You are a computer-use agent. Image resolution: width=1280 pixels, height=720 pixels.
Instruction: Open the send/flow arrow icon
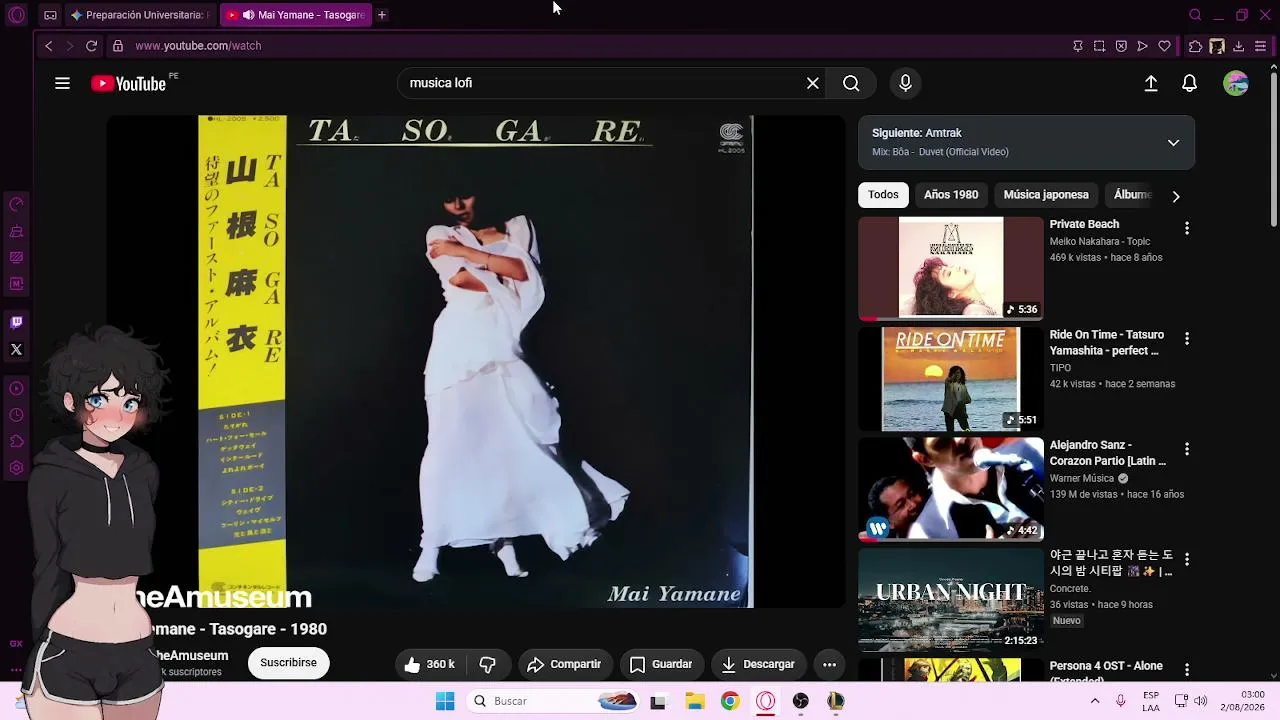point(1142,46)
